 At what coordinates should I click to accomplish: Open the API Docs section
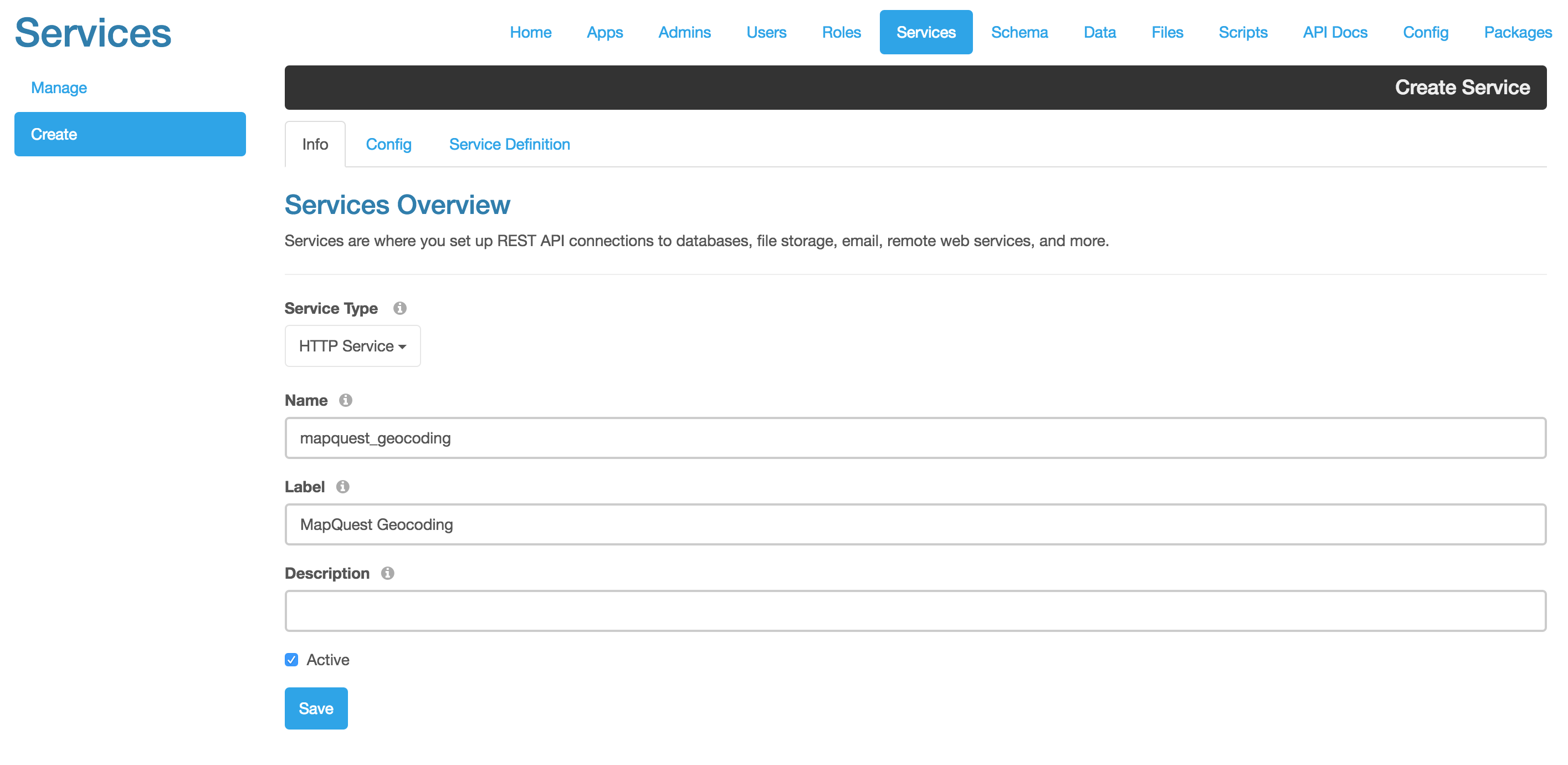click(x=1334, y=32)
